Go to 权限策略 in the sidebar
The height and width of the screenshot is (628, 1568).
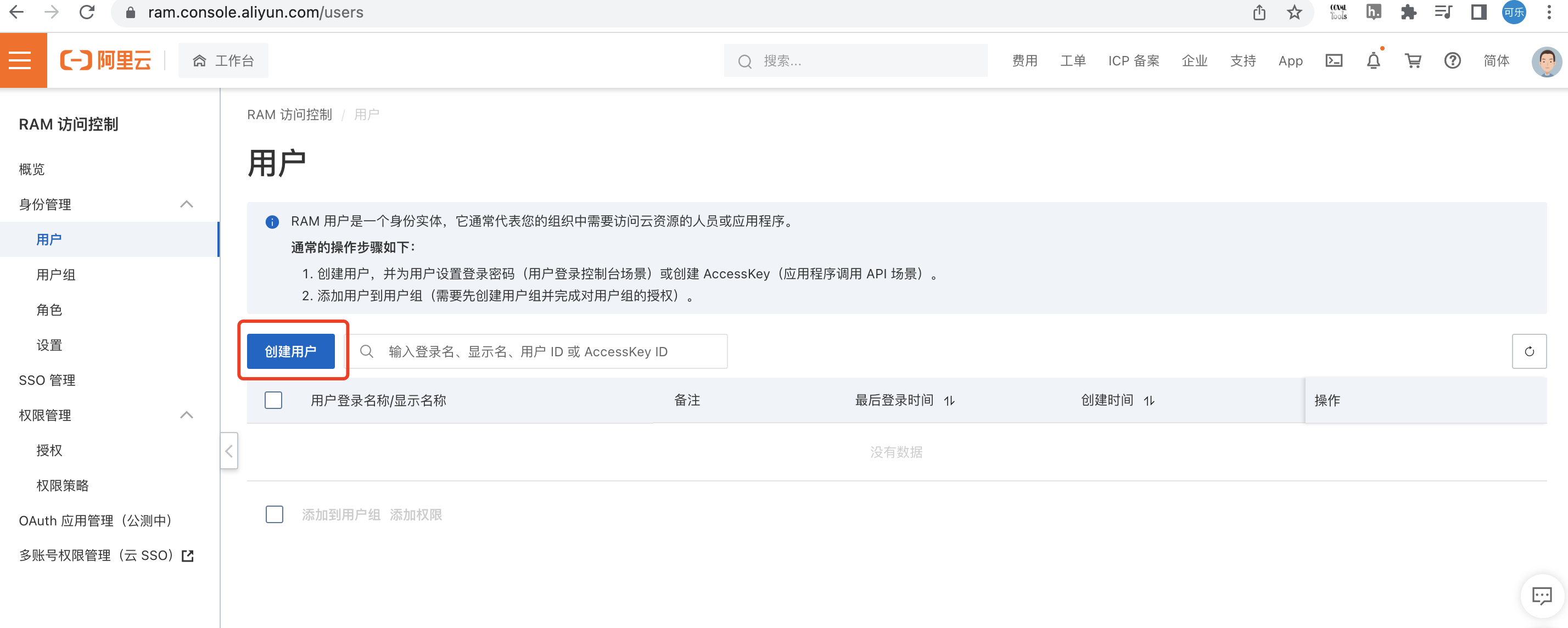62,485
